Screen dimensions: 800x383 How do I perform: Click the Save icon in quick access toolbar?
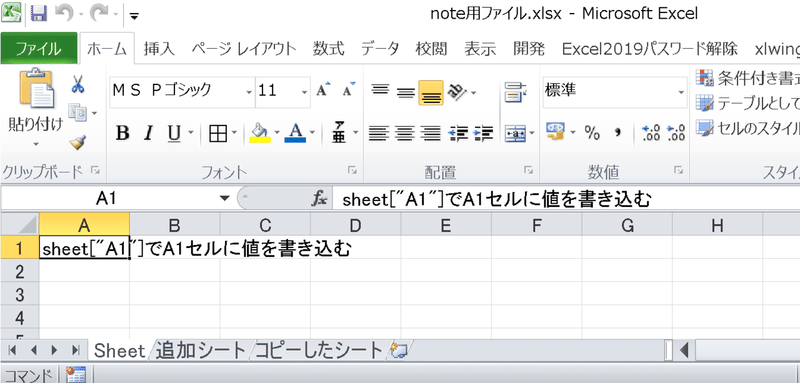39,13
